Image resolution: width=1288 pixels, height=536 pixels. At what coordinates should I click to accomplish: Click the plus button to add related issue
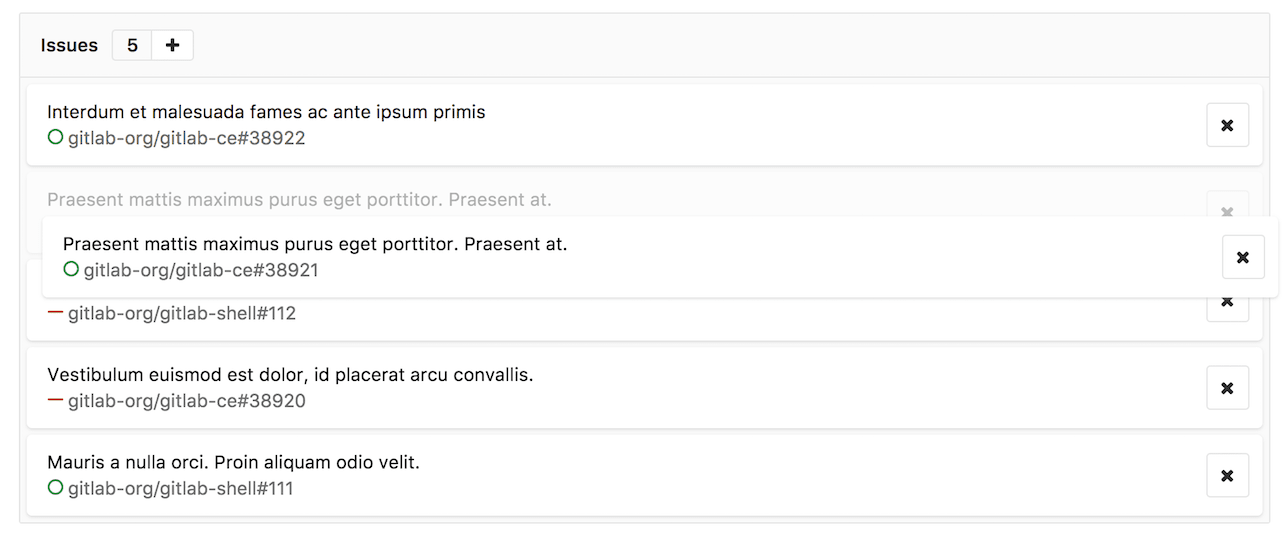pos(172,45)
